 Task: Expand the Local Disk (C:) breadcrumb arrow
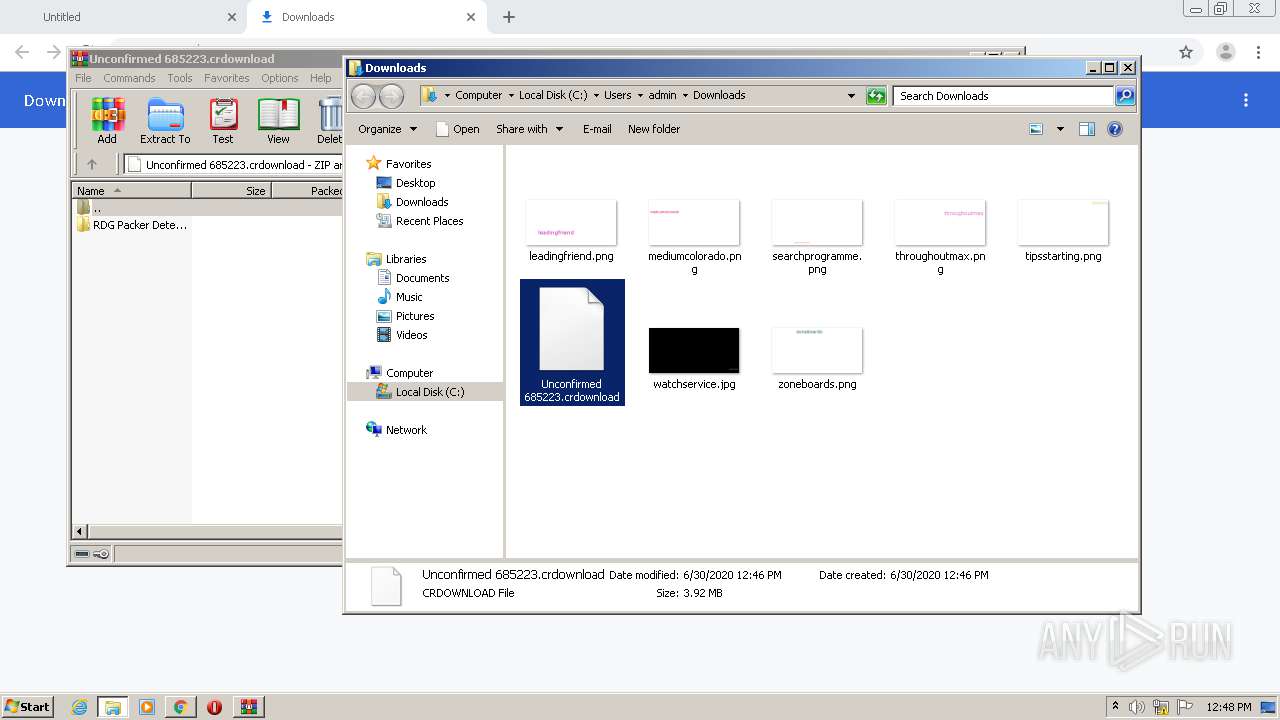(596, 96)
